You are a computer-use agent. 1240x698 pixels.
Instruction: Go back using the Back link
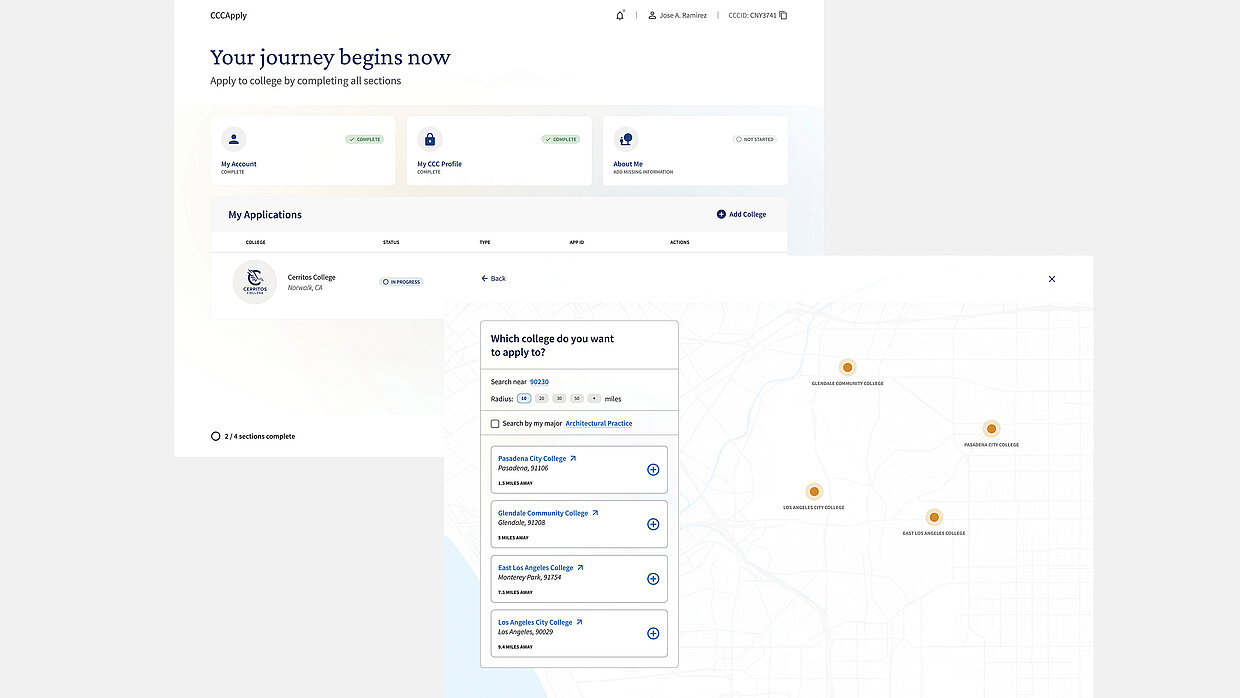coord(493,279)
